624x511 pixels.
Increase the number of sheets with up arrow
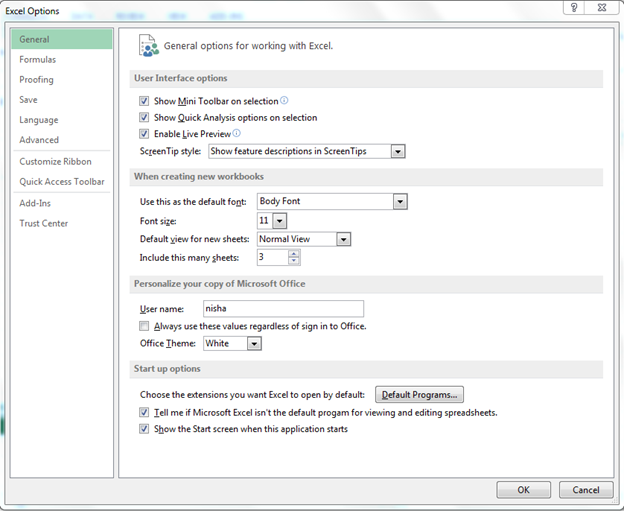(x=294, y=254)
